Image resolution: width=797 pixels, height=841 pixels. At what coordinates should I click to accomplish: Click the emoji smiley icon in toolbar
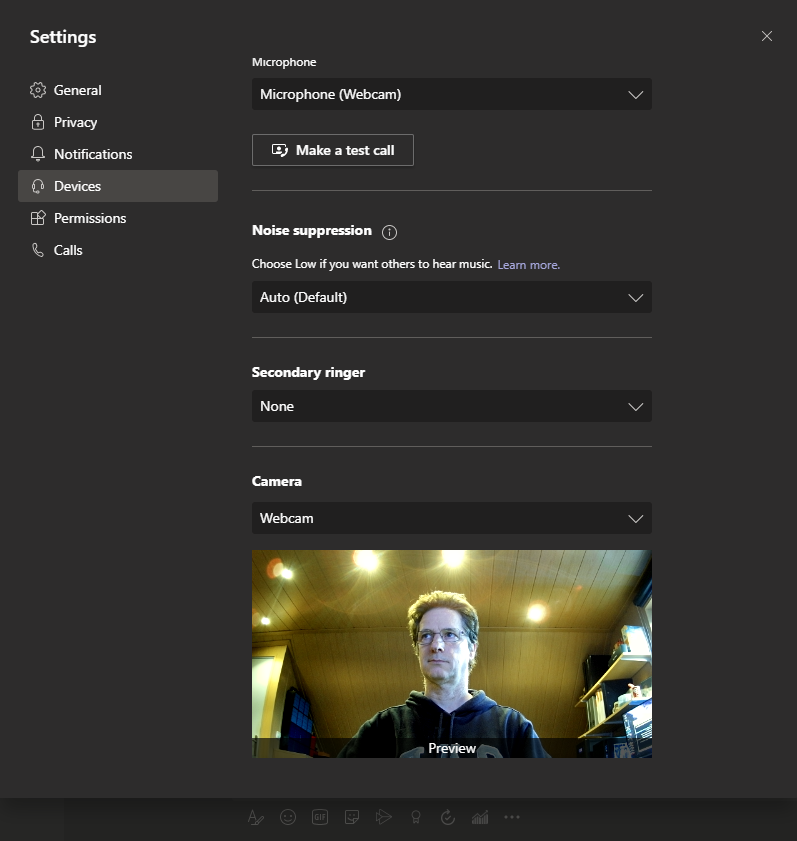[288, 817]
